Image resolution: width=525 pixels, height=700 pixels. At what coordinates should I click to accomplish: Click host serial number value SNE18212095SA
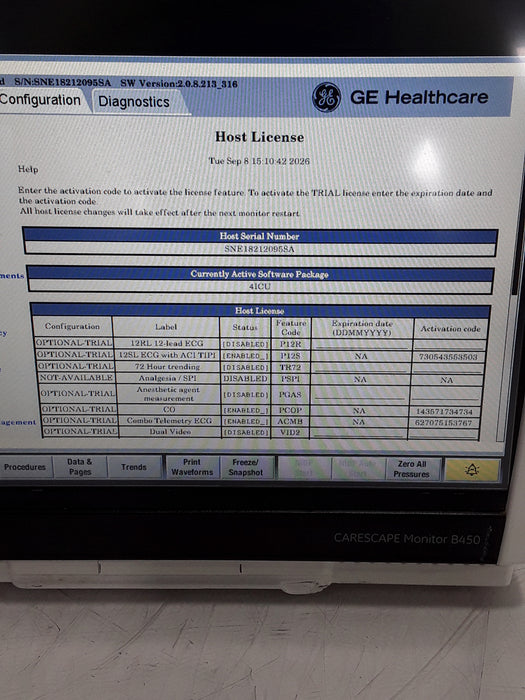[259, 249]
